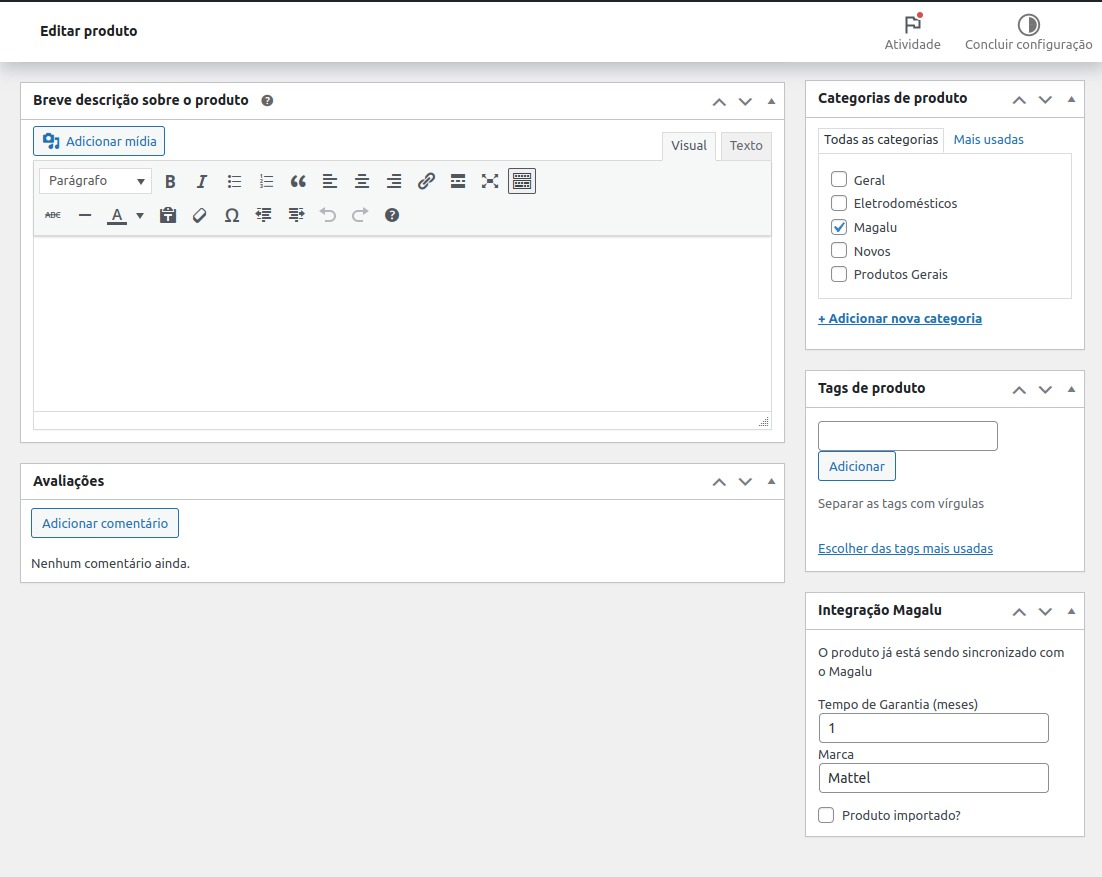The image size is (1102, 877).
Task: Click help icon beside Breve descrição title
Action: (267, 100)
